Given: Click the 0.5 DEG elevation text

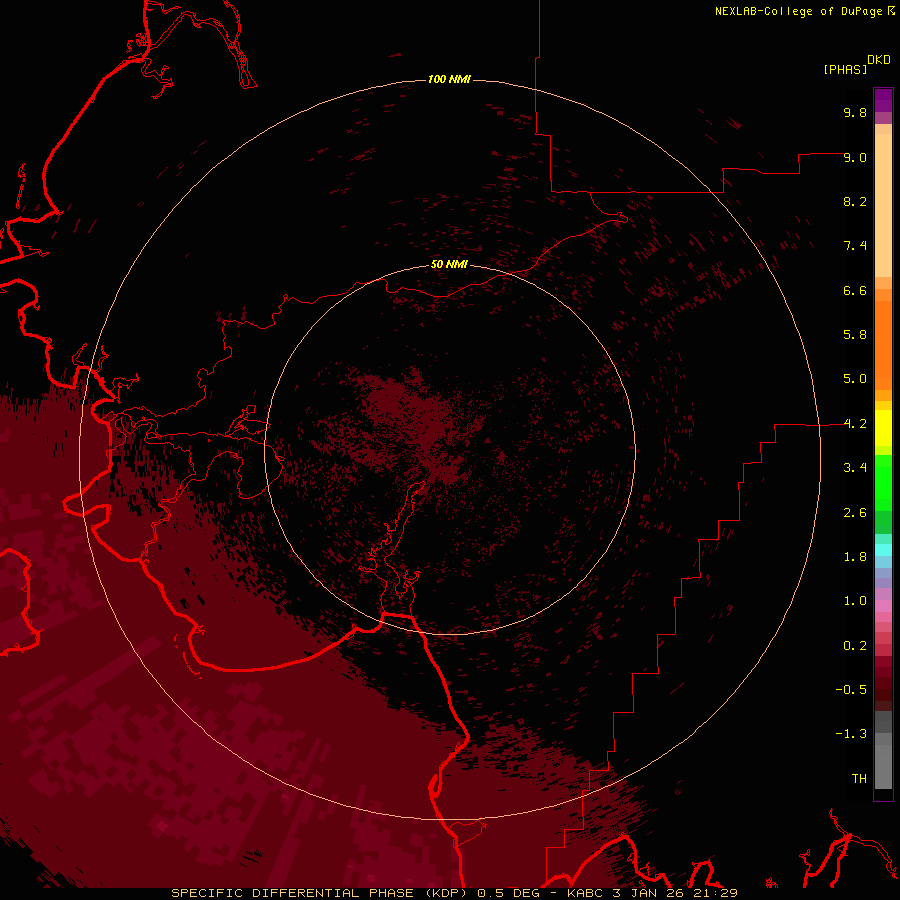Looking at the screenshot, I should (509, 893).
